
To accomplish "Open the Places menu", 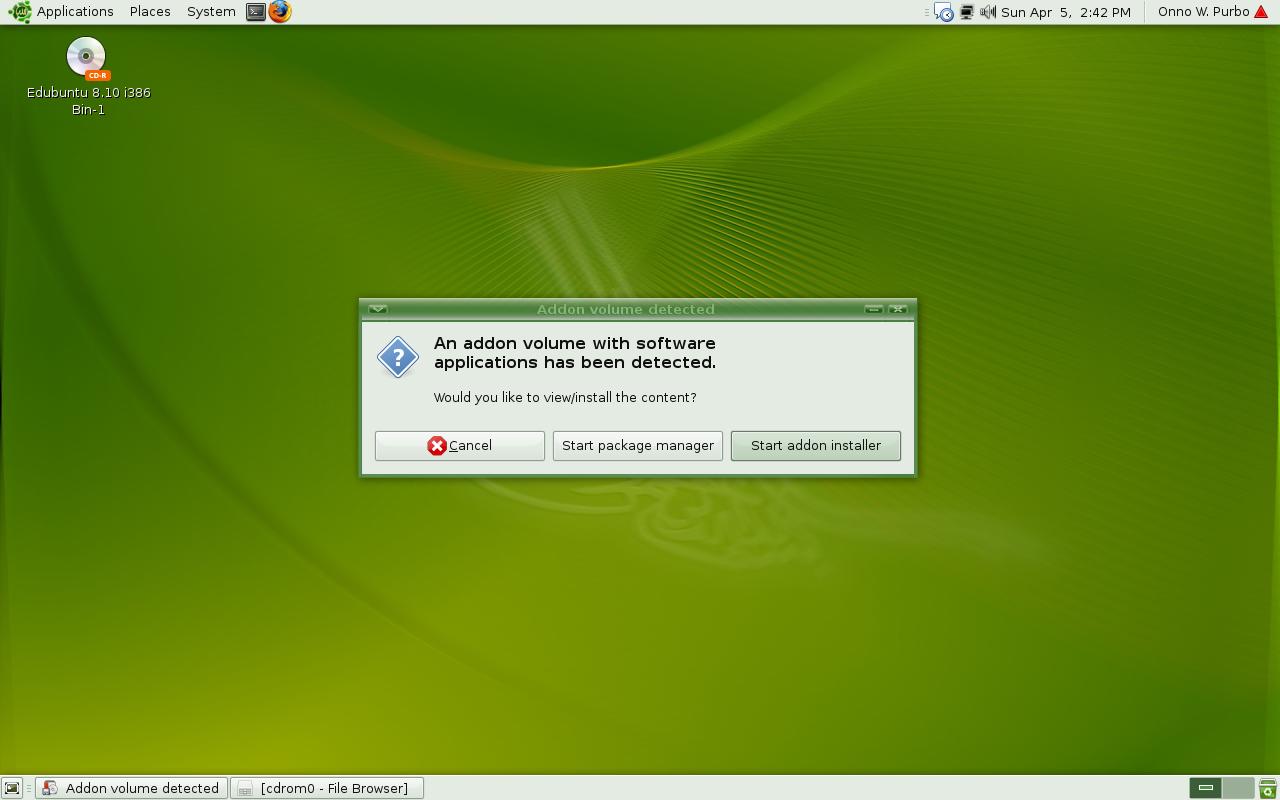I will [x=150, y=12].
